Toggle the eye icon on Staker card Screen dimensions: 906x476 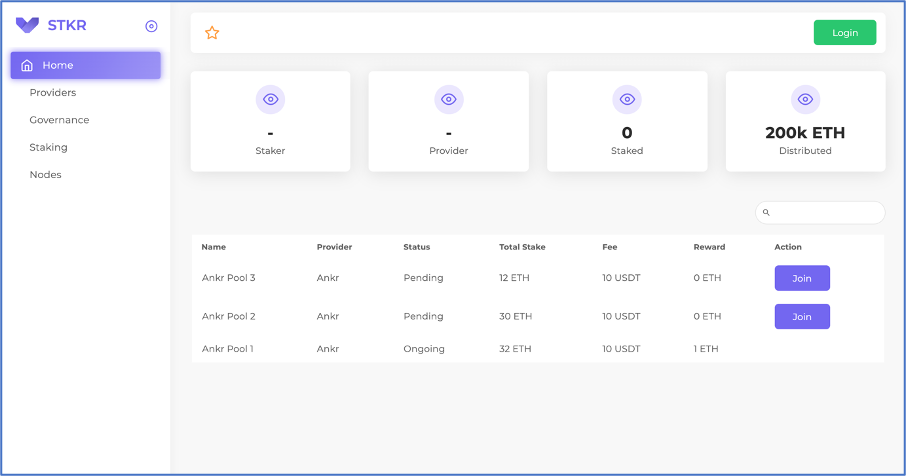tap(270, 99)
